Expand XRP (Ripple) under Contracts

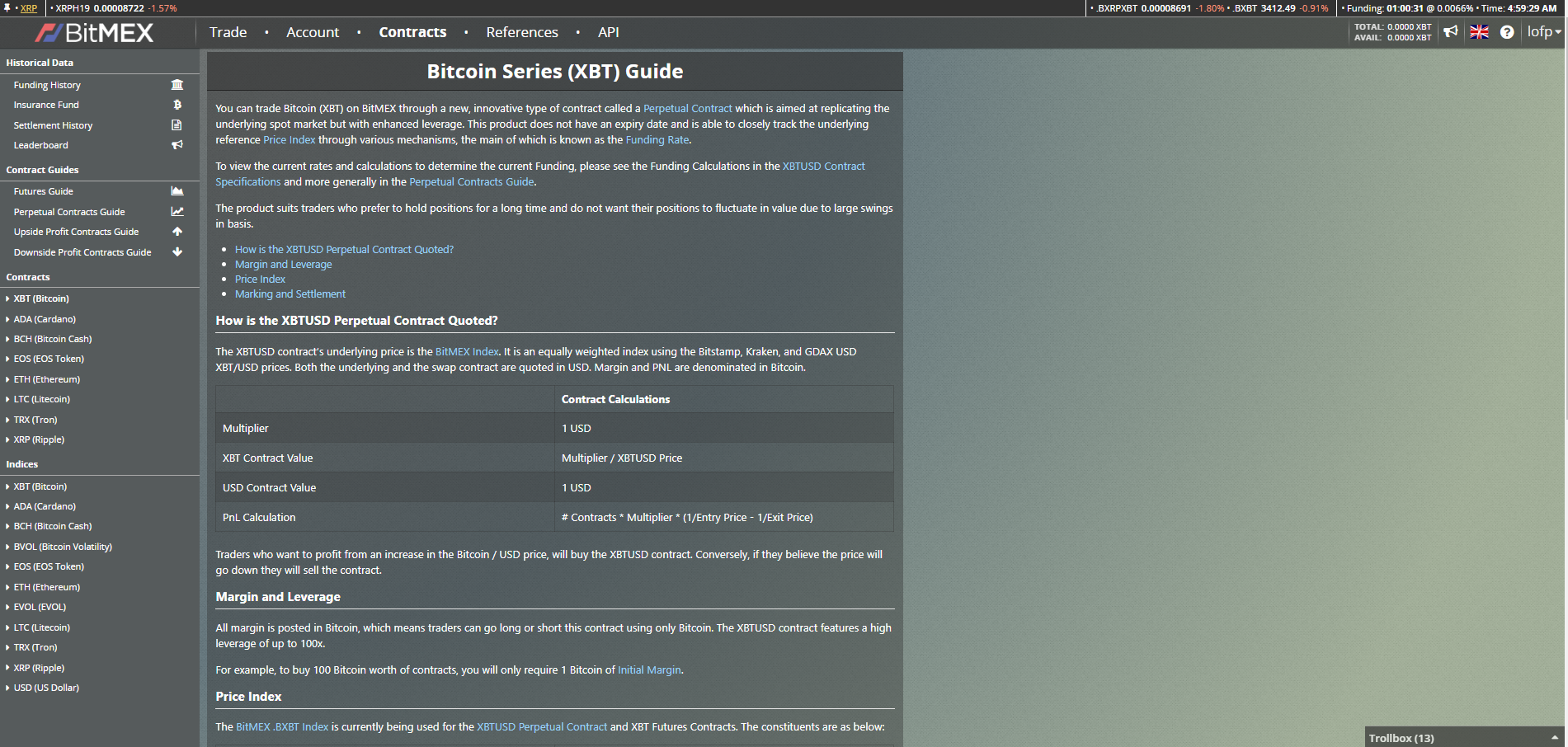point(39,439)
